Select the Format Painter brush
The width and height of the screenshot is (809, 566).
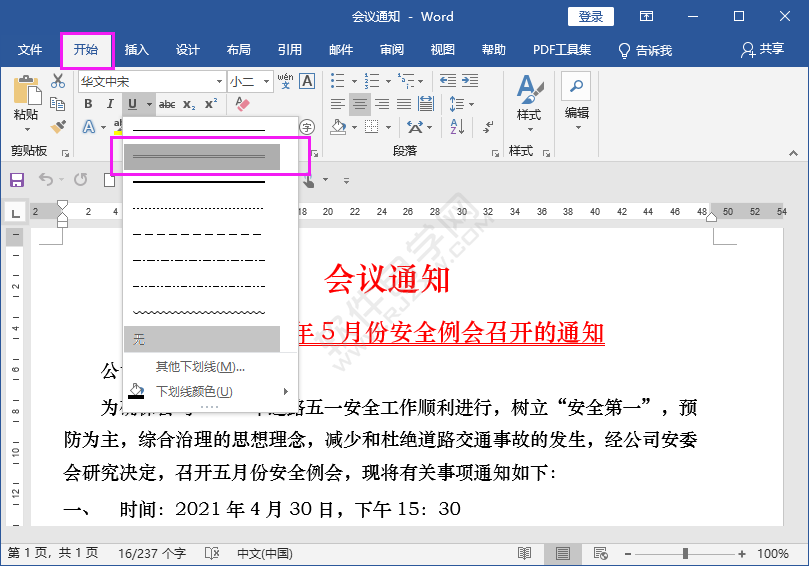click(58, 126)
